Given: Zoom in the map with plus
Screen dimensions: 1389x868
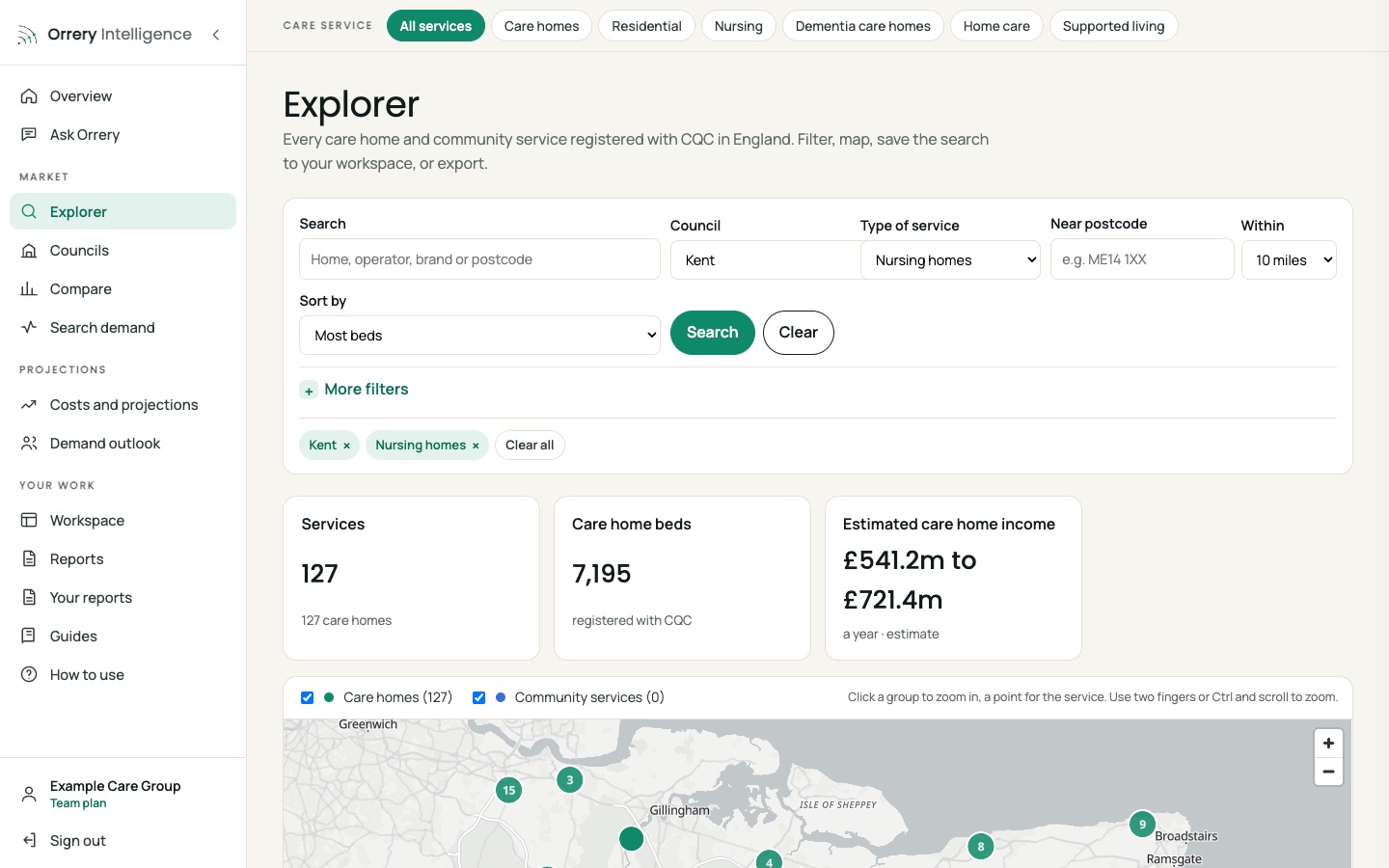Looking at the screenshot, I should [x=1328, y=744].
